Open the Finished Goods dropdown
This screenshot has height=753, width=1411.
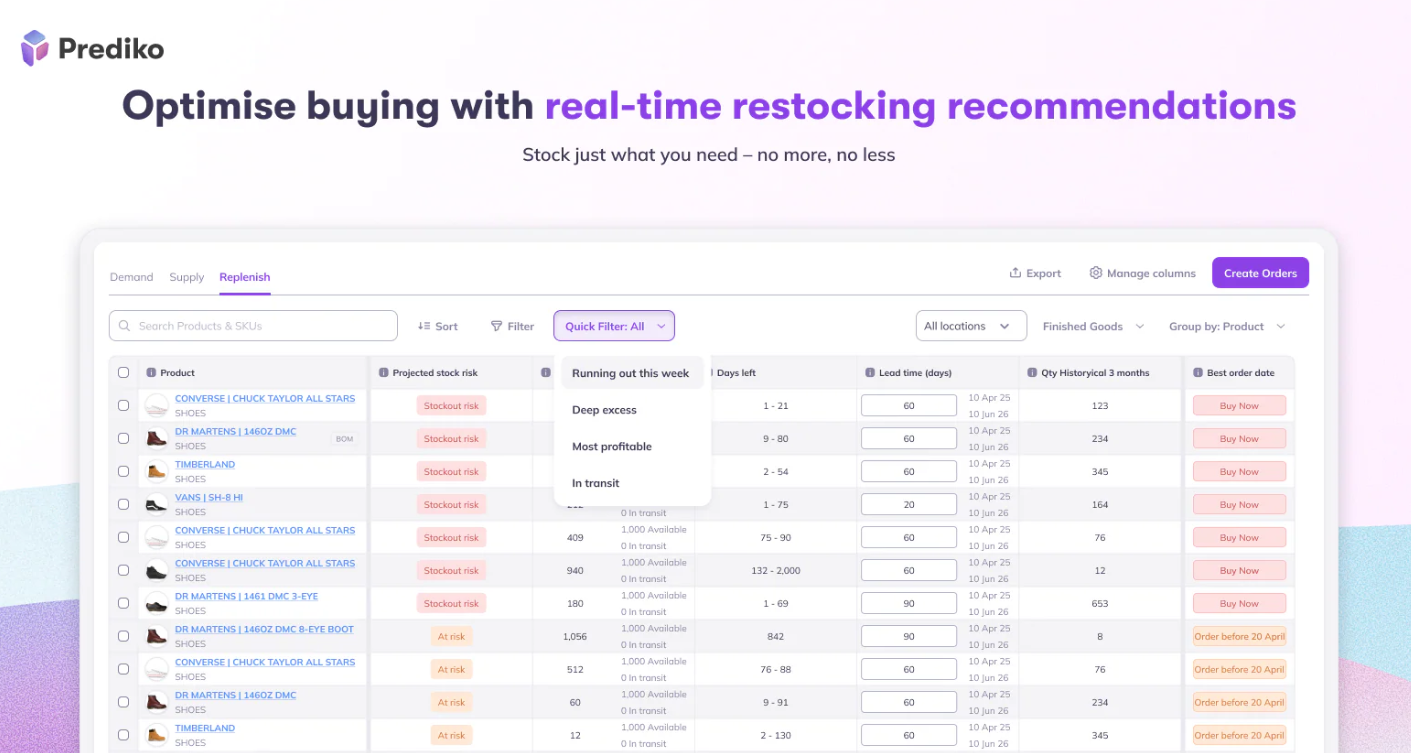tap(1093, 326)
